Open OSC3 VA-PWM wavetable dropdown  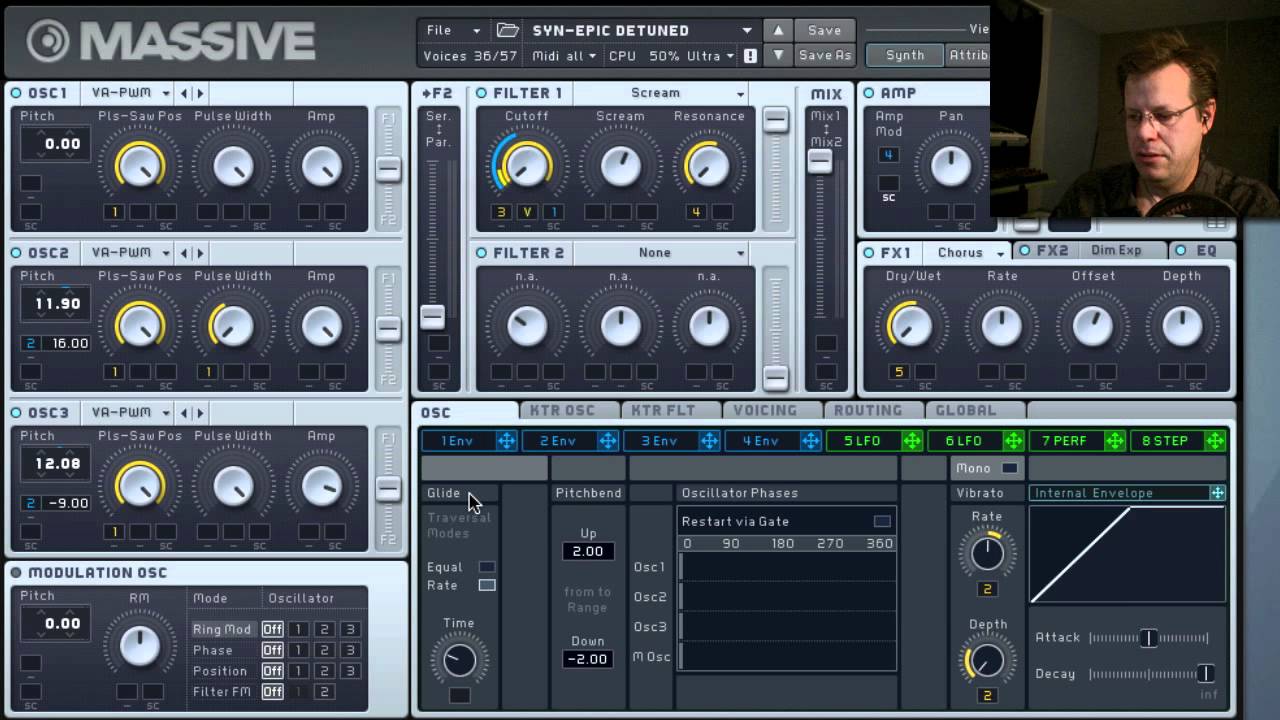tap(129, 413)
